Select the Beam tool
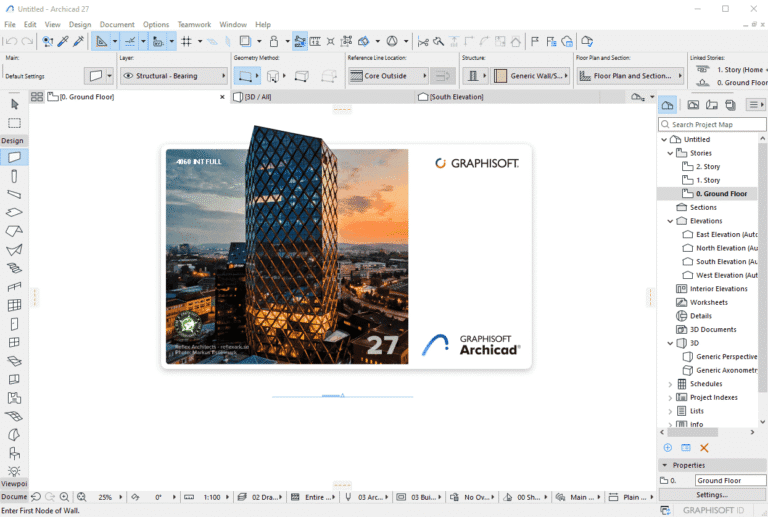768x517 pixels. click(x=14, y=194)
